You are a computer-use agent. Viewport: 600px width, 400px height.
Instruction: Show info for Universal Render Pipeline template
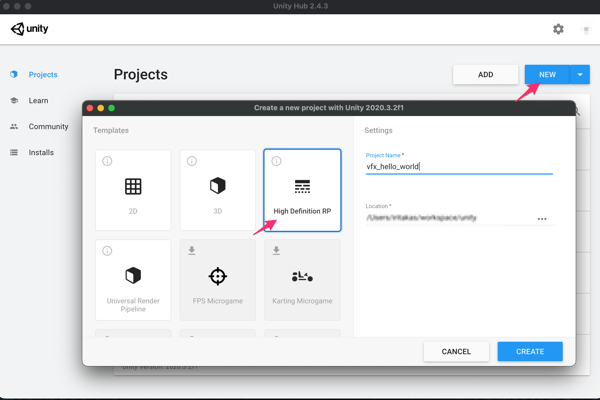click(107, 251)
